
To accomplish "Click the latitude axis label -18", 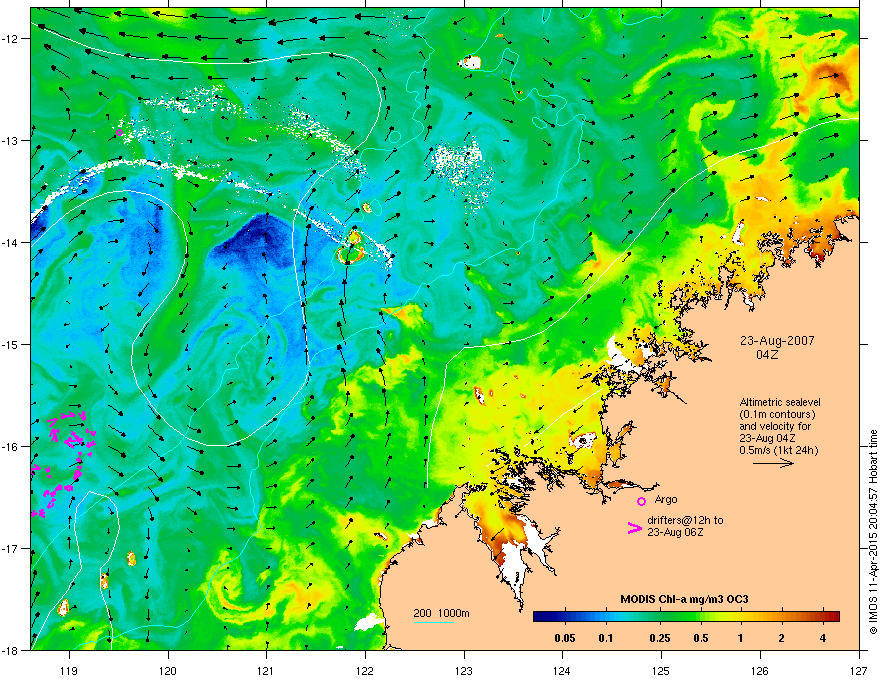I will 10,650.
